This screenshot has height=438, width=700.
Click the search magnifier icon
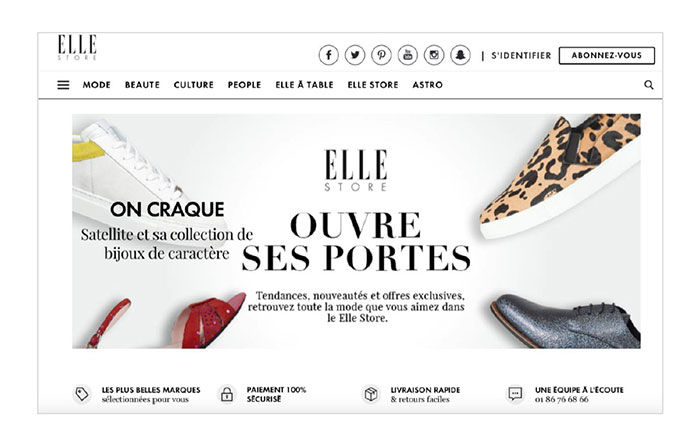pyautogui.click(x=649, y=85)
